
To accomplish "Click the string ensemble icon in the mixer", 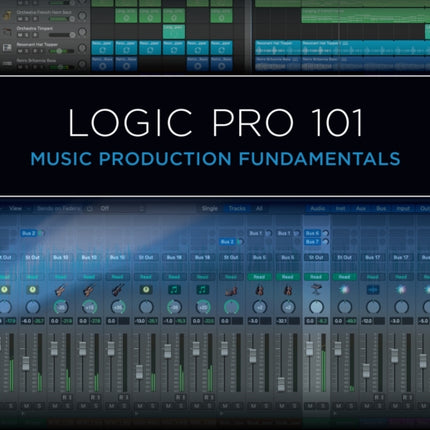I will point(231,290).
